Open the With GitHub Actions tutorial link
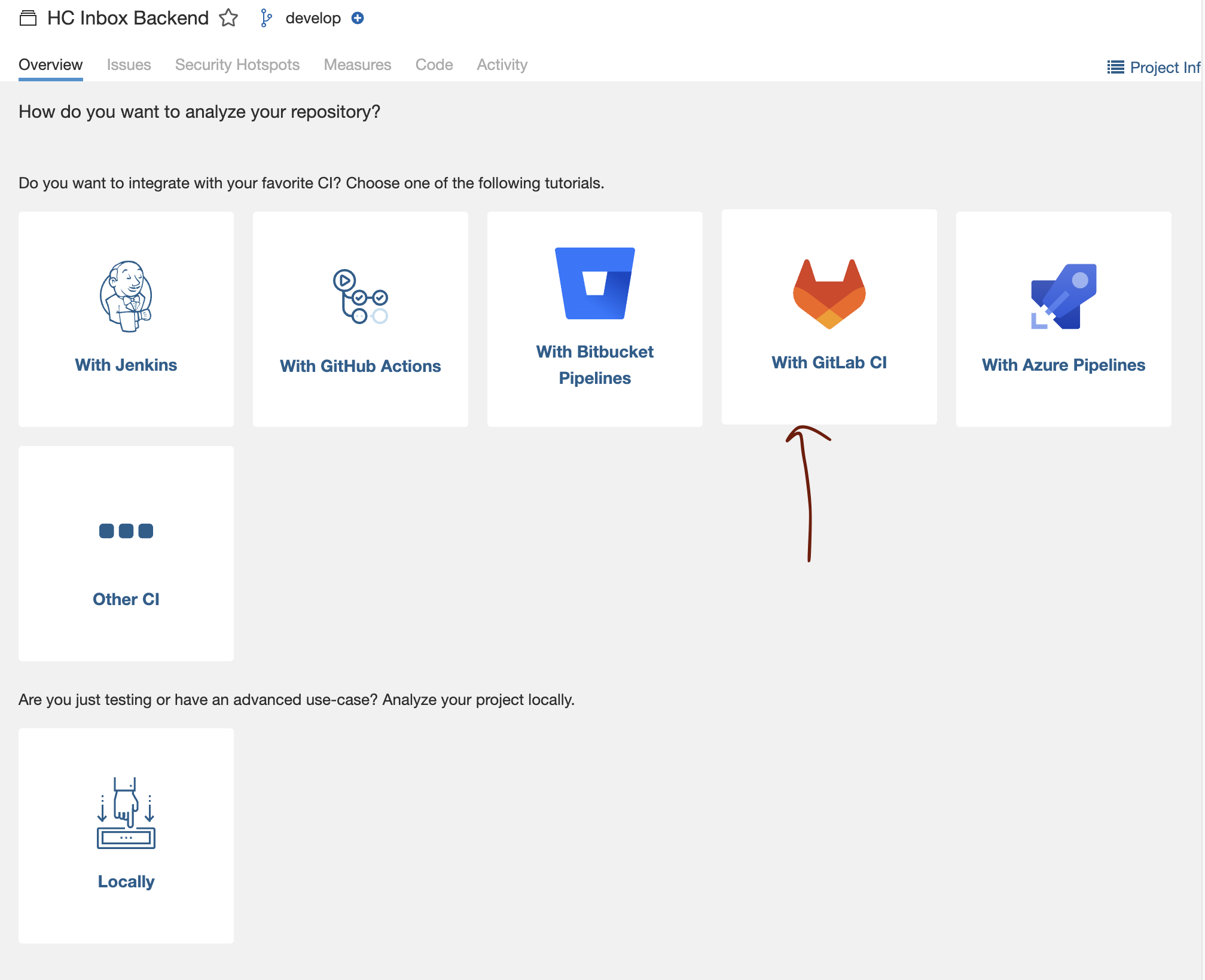 coord(361,366)
